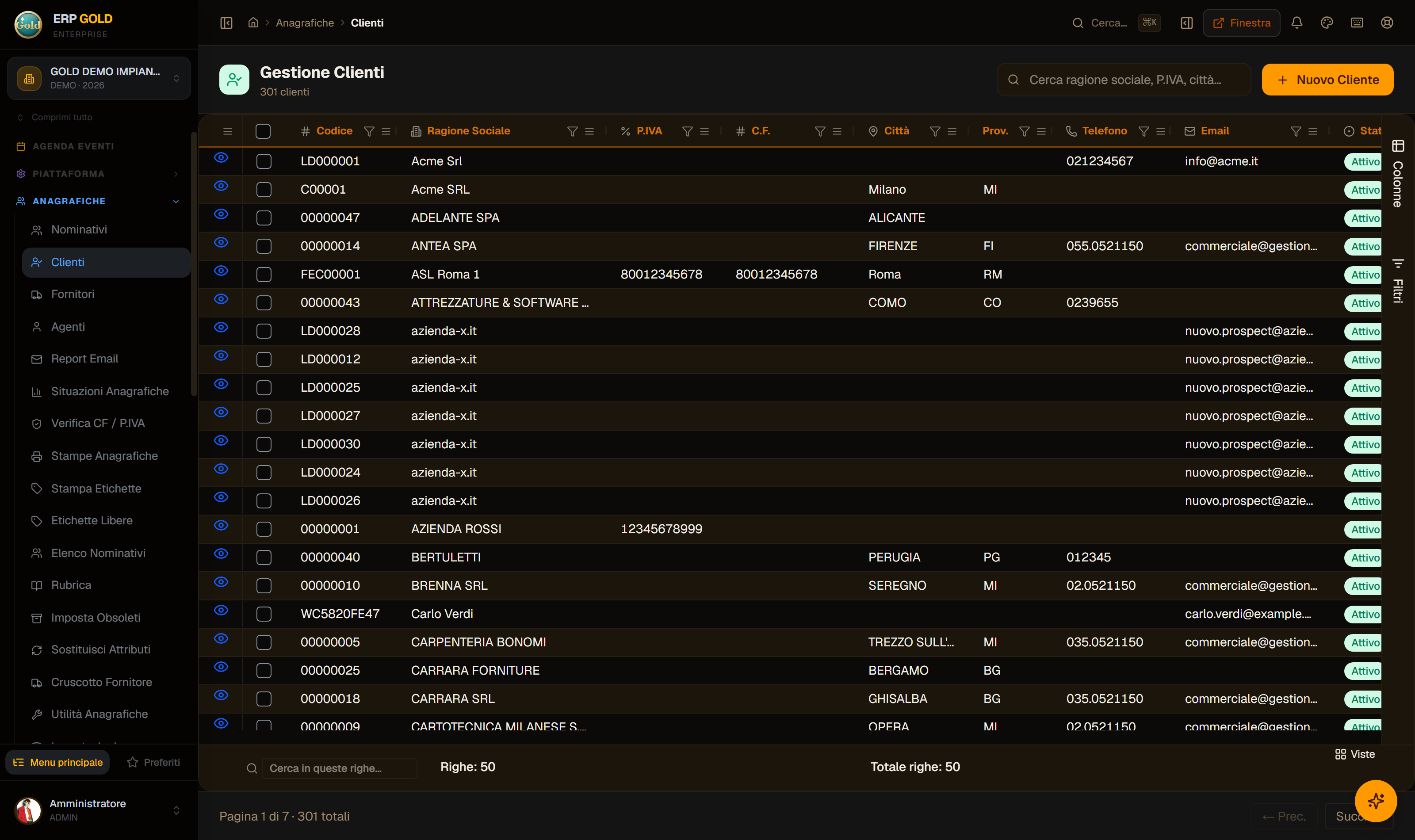Go to home via breadcrumb icon
1415x840 pixels.
[x=253, y=23]
